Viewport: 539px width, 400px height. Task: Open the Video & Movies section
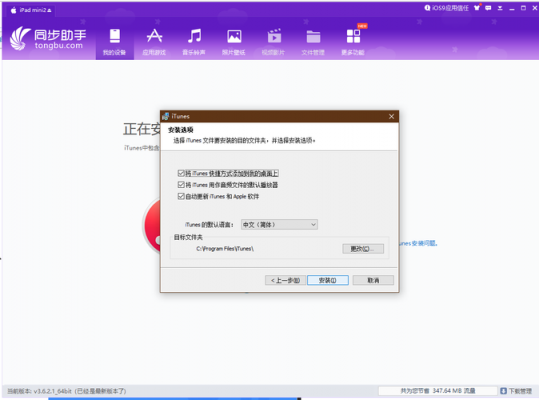point(274,42)
